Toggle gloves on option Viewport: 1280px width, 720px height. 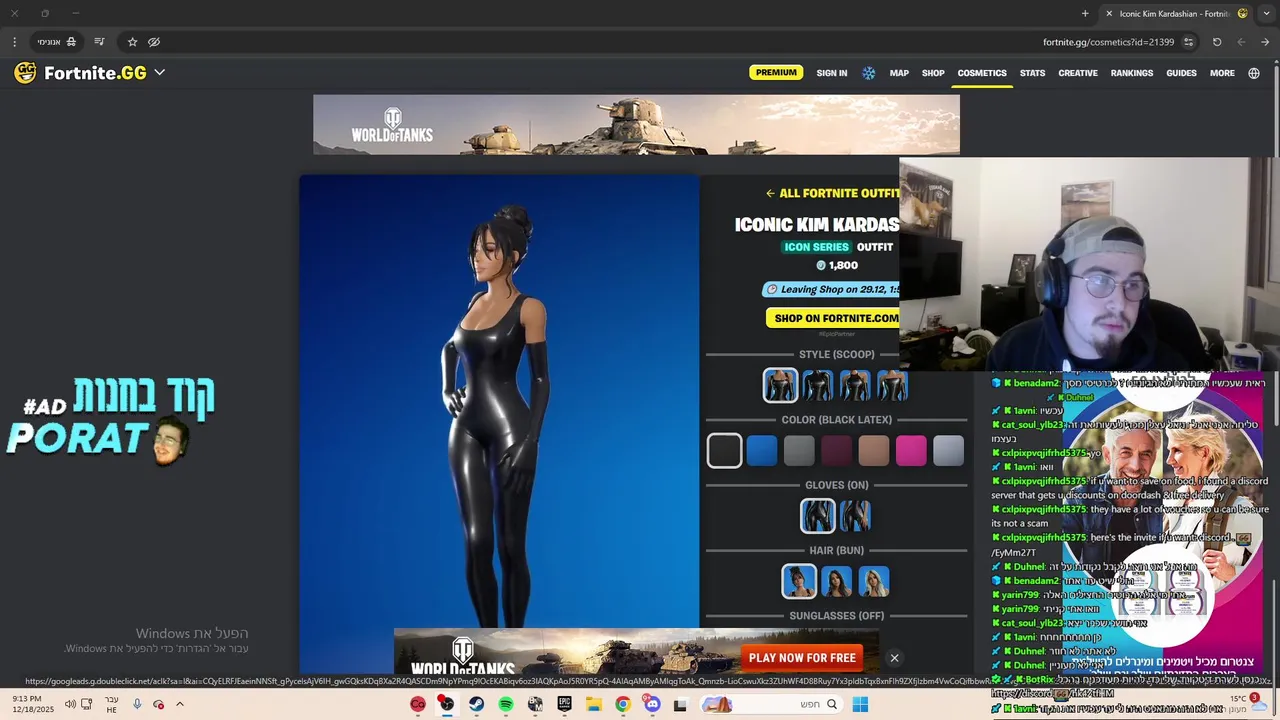(x=817, y=516)
